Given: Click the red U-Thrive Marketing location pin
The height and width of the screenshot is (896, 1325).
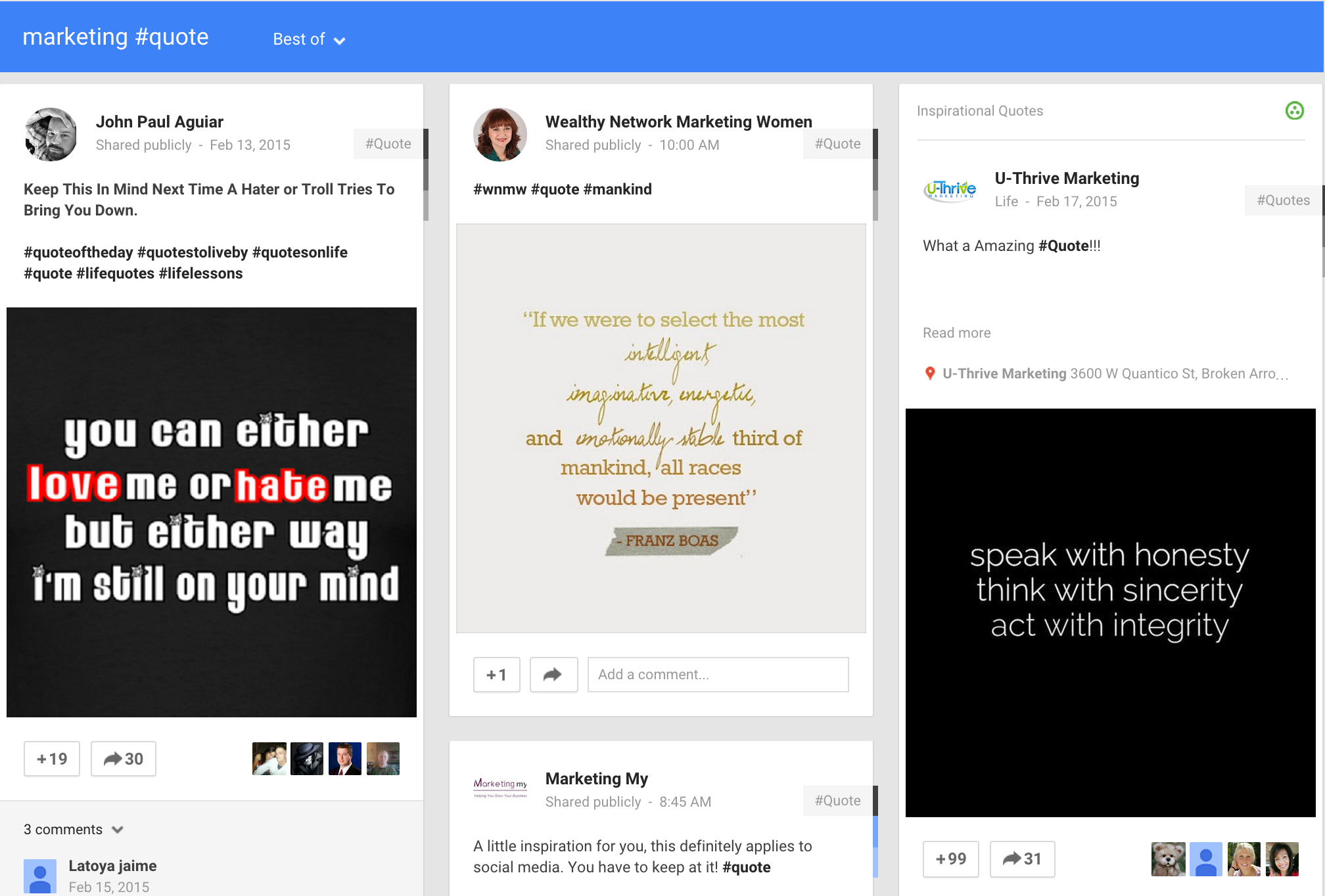Looking at the screenshot, I should (929, 373).
